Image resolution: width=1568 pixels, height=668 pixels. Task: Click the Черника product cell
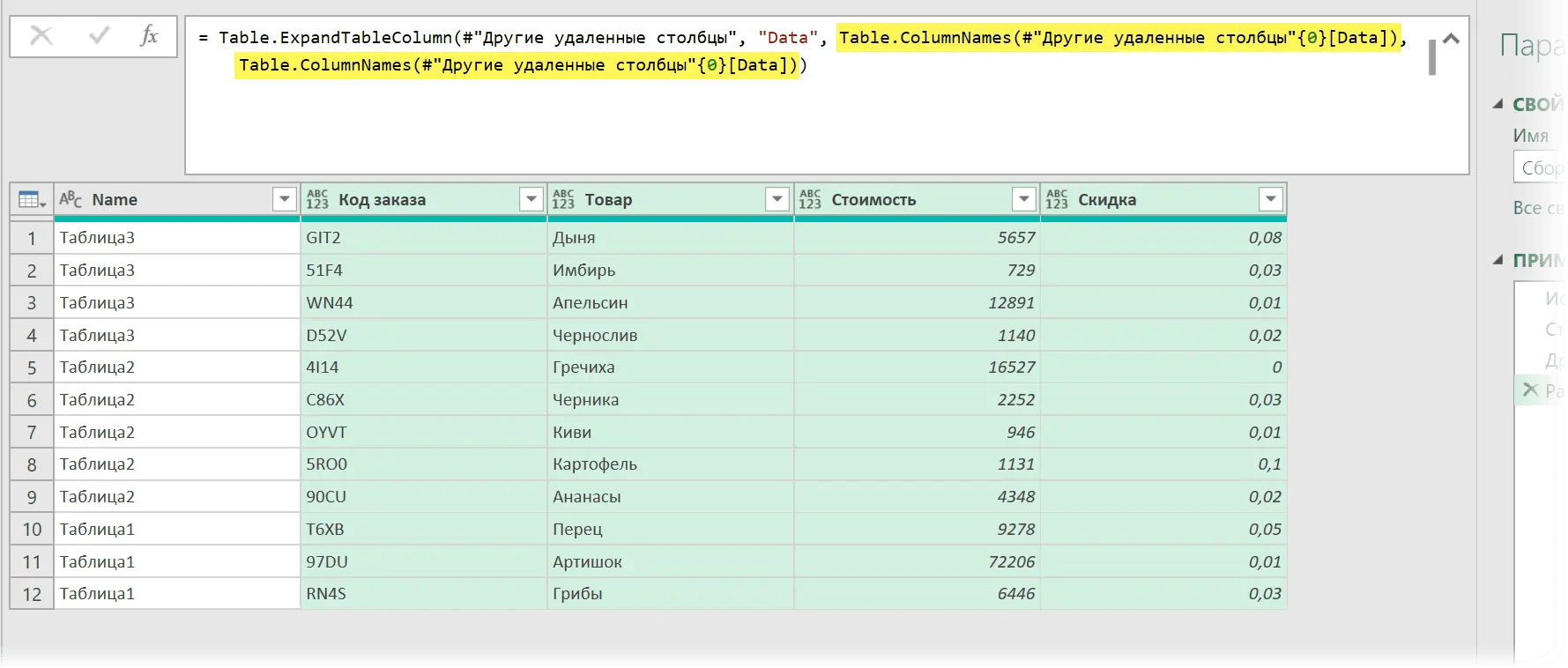tap(670, 400)
